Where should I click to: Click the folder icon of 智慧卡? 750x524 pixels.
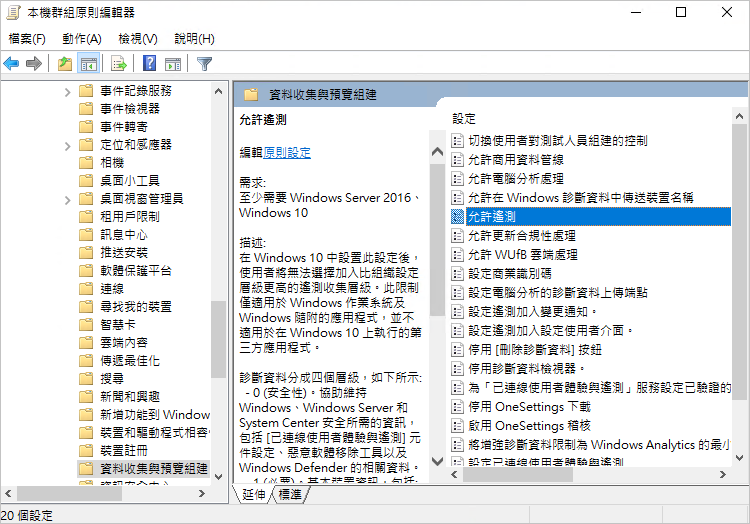(86, 325)
